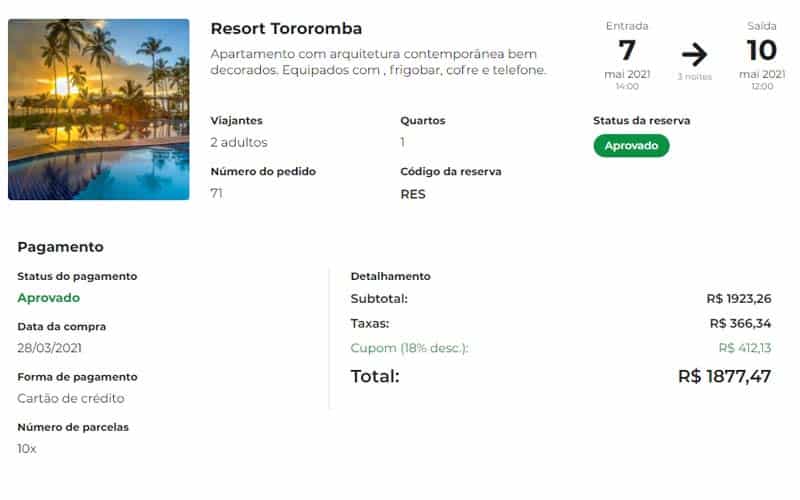Screen dimensions: 800x500
Task: Click the Taxas value R$ 366,34
Action: coord(740,323)
